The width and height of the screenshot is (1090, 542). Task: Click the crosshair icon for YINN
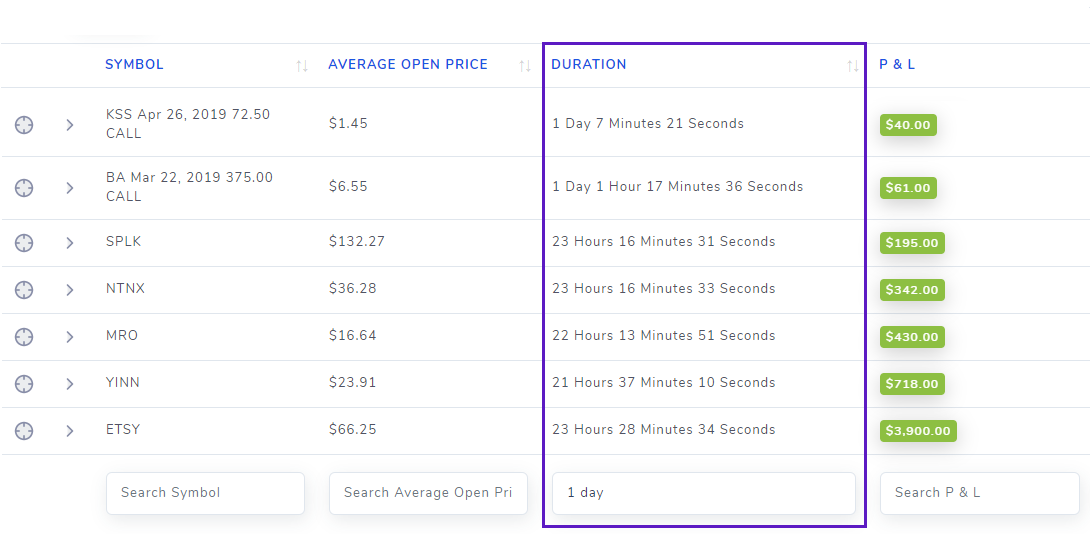24,384
